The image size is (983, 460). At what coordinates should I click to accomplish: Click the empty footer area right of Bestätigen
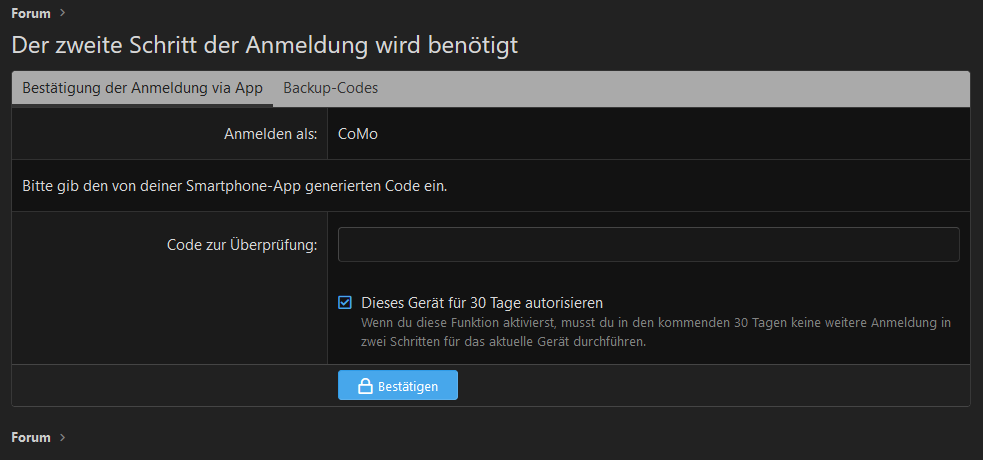pos(710,386)
